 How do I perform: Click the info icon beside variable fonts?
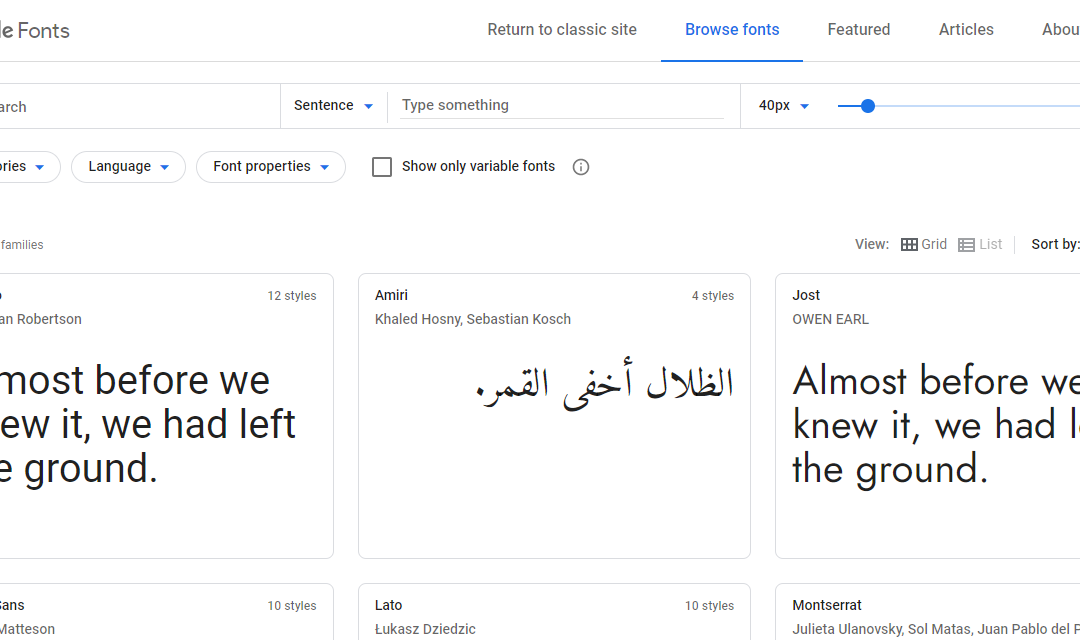point(581,167)
